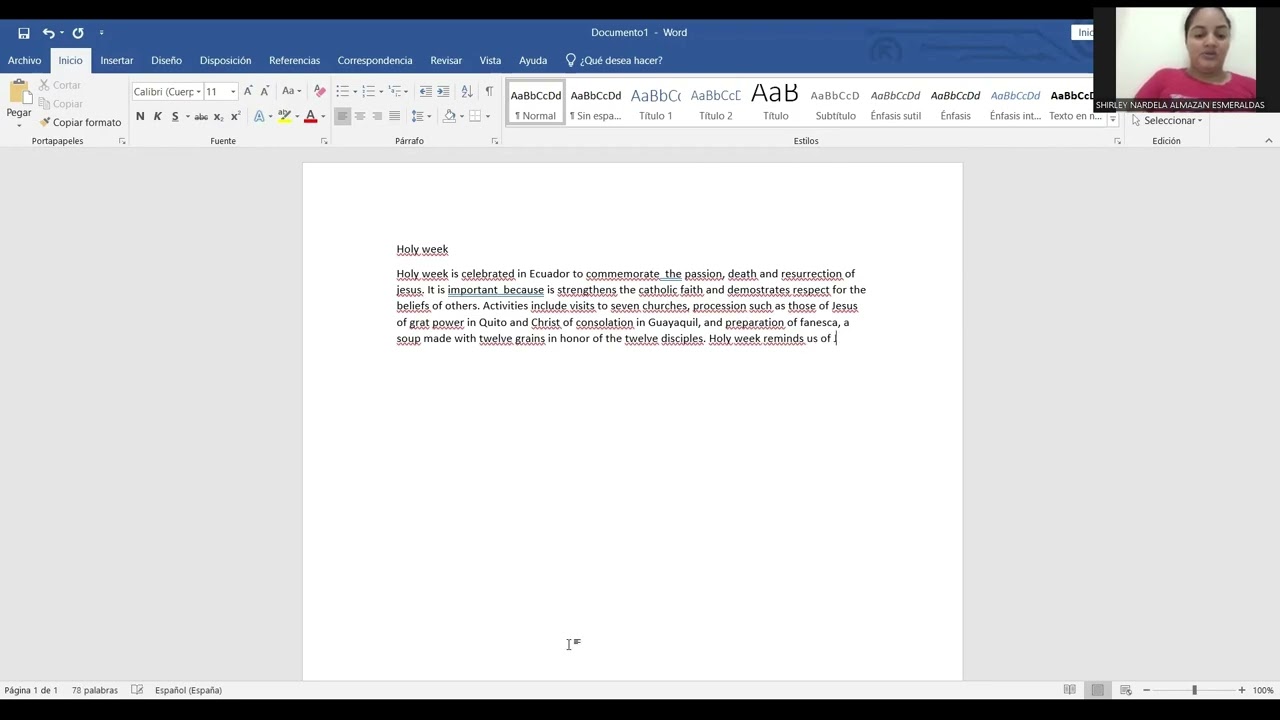The image size is (1280, 720).
Task: Align text to the right
Action: [377, 117]
